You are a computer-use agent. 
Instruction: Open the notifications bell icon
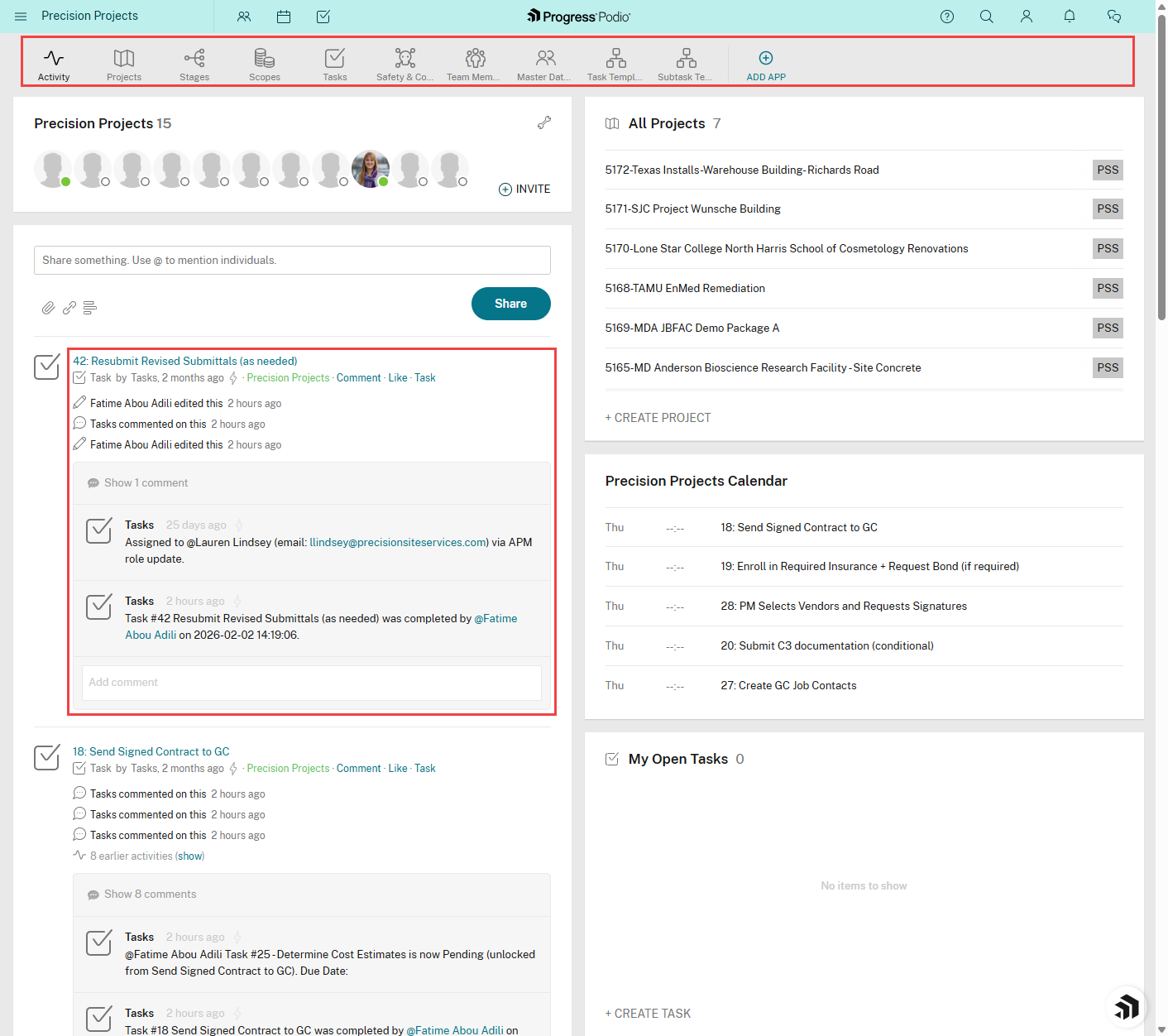pyautogui.click(x=1070, y=17)
